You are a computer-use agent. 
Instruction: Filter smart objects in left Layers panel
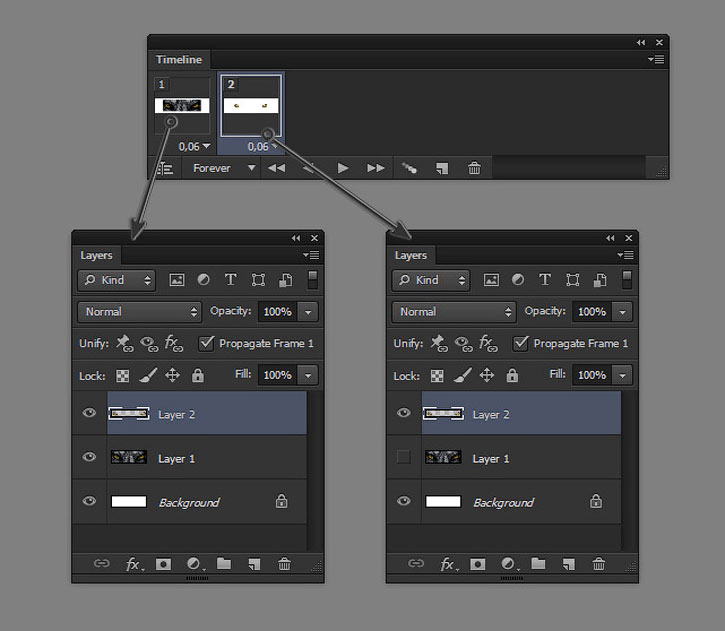(x=285, y=280)
